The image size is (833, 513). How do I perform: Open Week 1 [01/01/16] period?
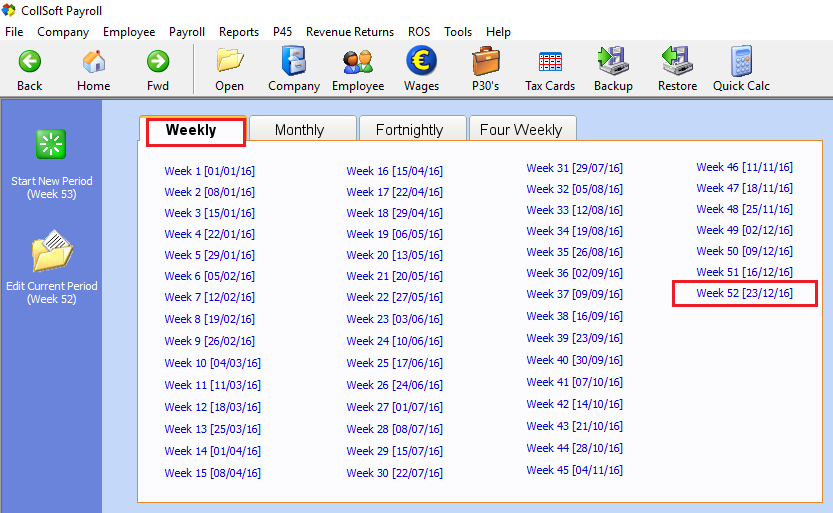209,171
